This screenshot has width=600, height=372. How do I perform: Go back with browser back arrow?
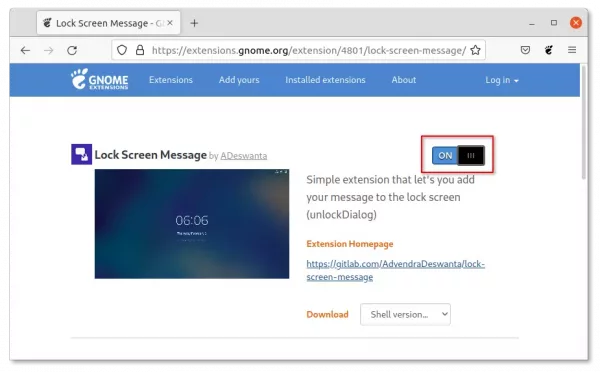(x=25, y=50)
